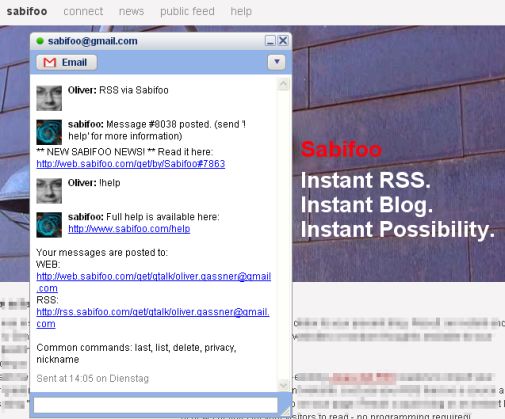Click the sabifoo@gmail.com chat title
The height and width of the screenshot is (419, 505).
(x=92, y=41)
